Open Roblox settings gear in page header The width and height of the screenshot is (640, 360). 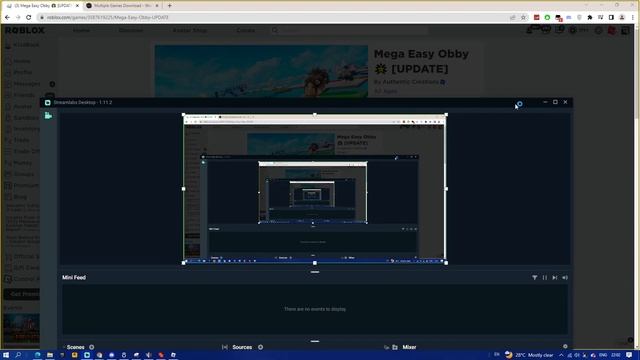[x=599, y=31]
